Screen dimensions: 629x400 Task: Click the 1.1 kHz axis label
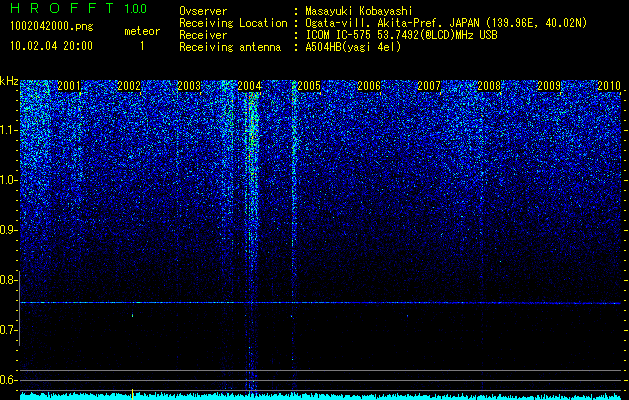pyautogui.click(x=8, y=130)
